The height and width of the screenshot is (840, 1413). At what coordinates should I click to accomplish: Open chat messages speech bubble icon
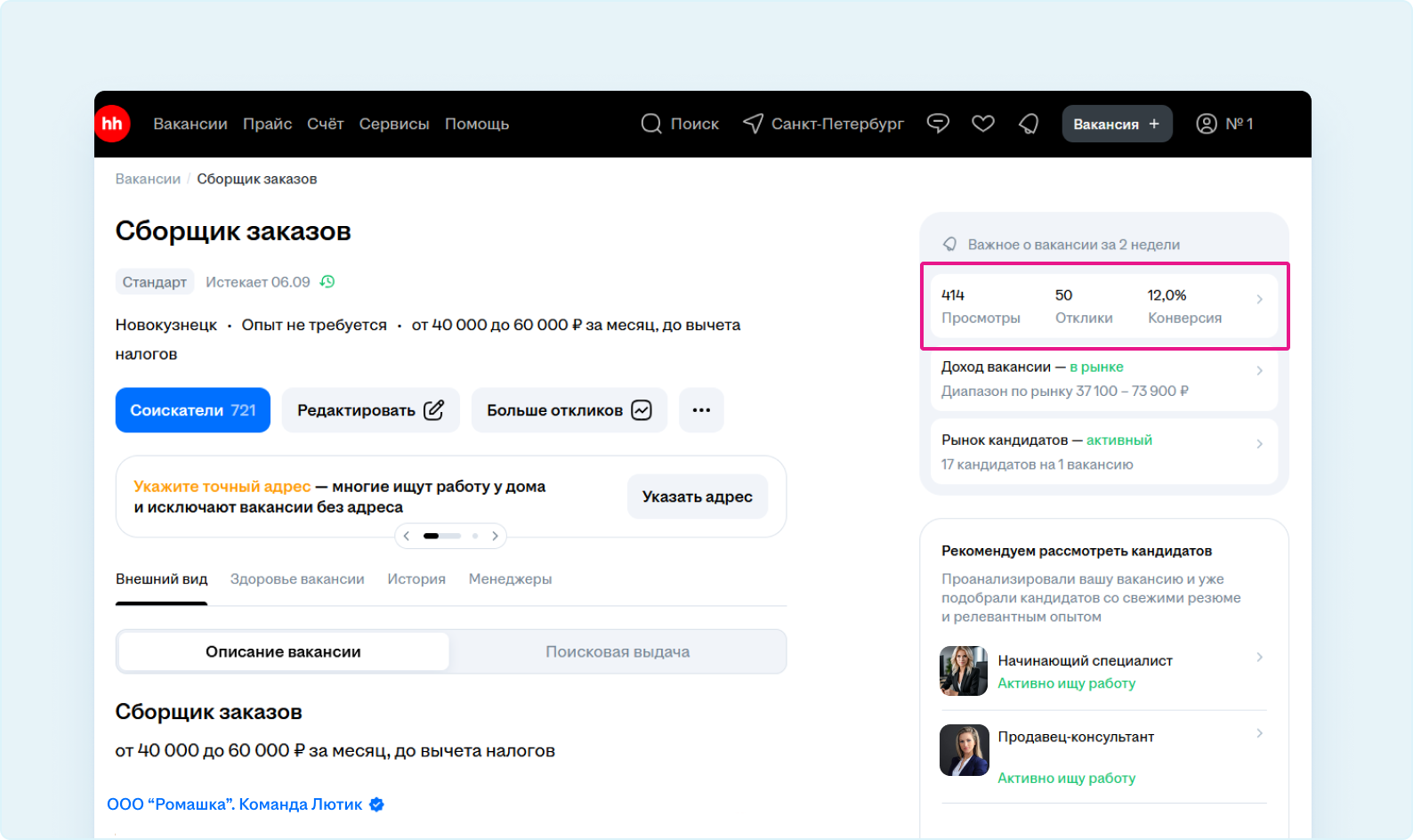tap(938, 124)
